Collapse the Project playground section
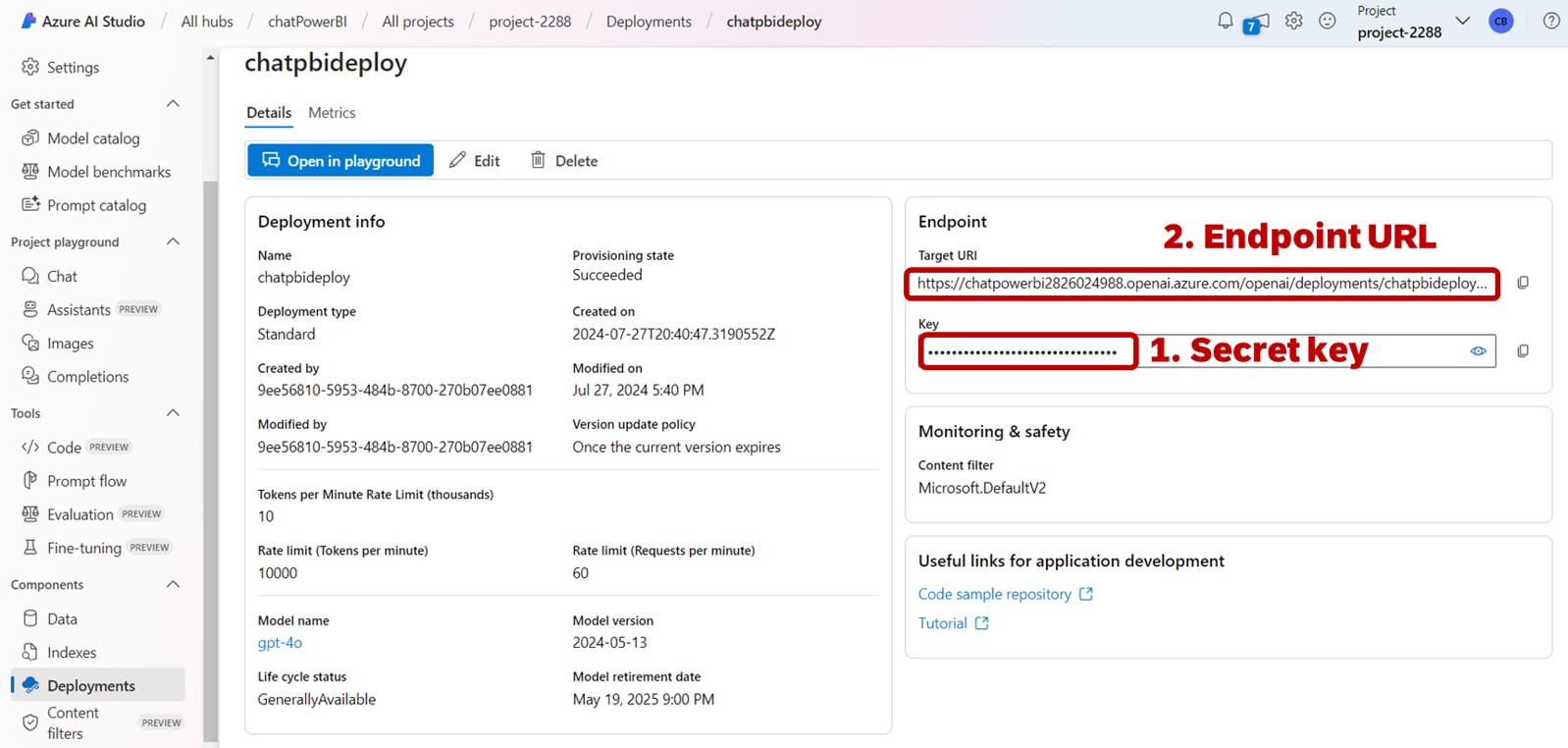1568x748 pixels. click(173, 241)
